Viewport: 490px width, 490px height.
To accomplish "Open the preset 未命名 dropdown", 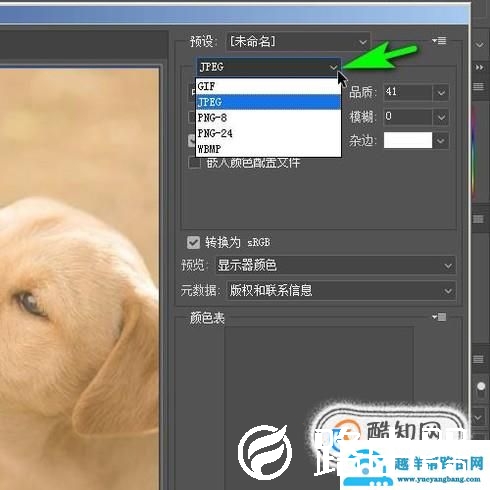I will (x=298, y=42).
